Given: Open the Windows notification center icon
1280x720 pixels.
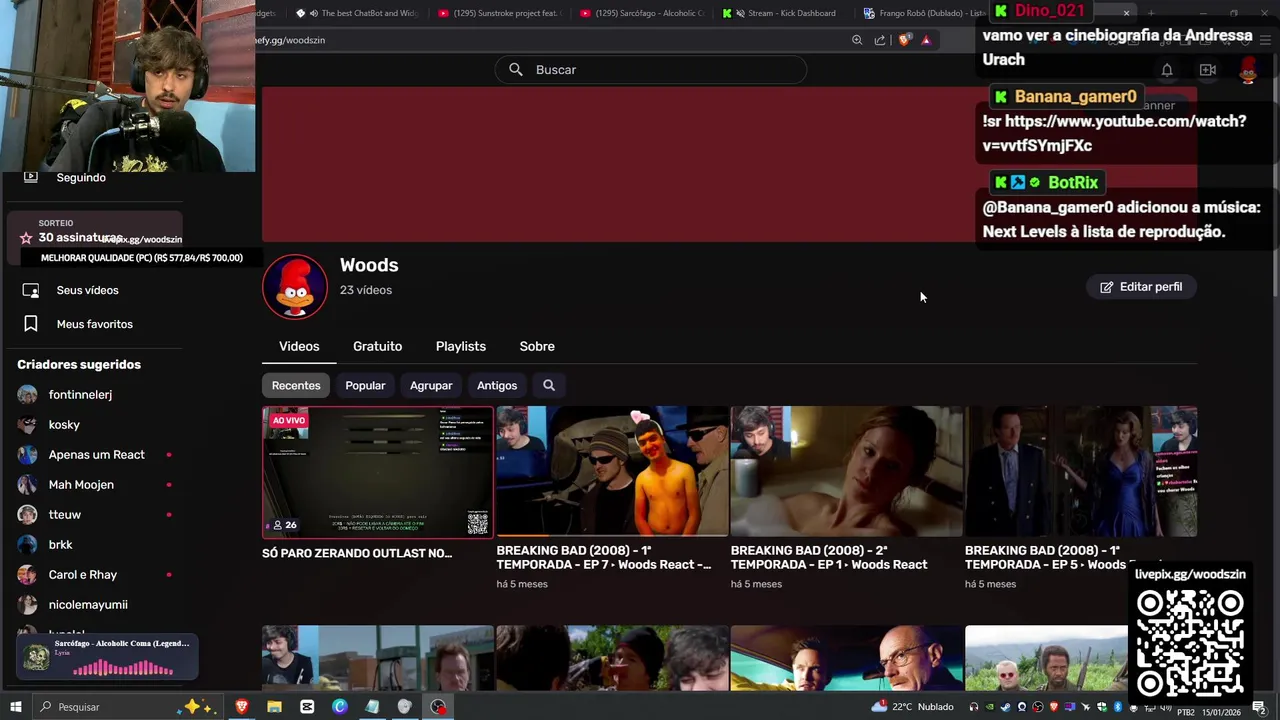Looking at the screenshot, I should (x=1259, y=707).
